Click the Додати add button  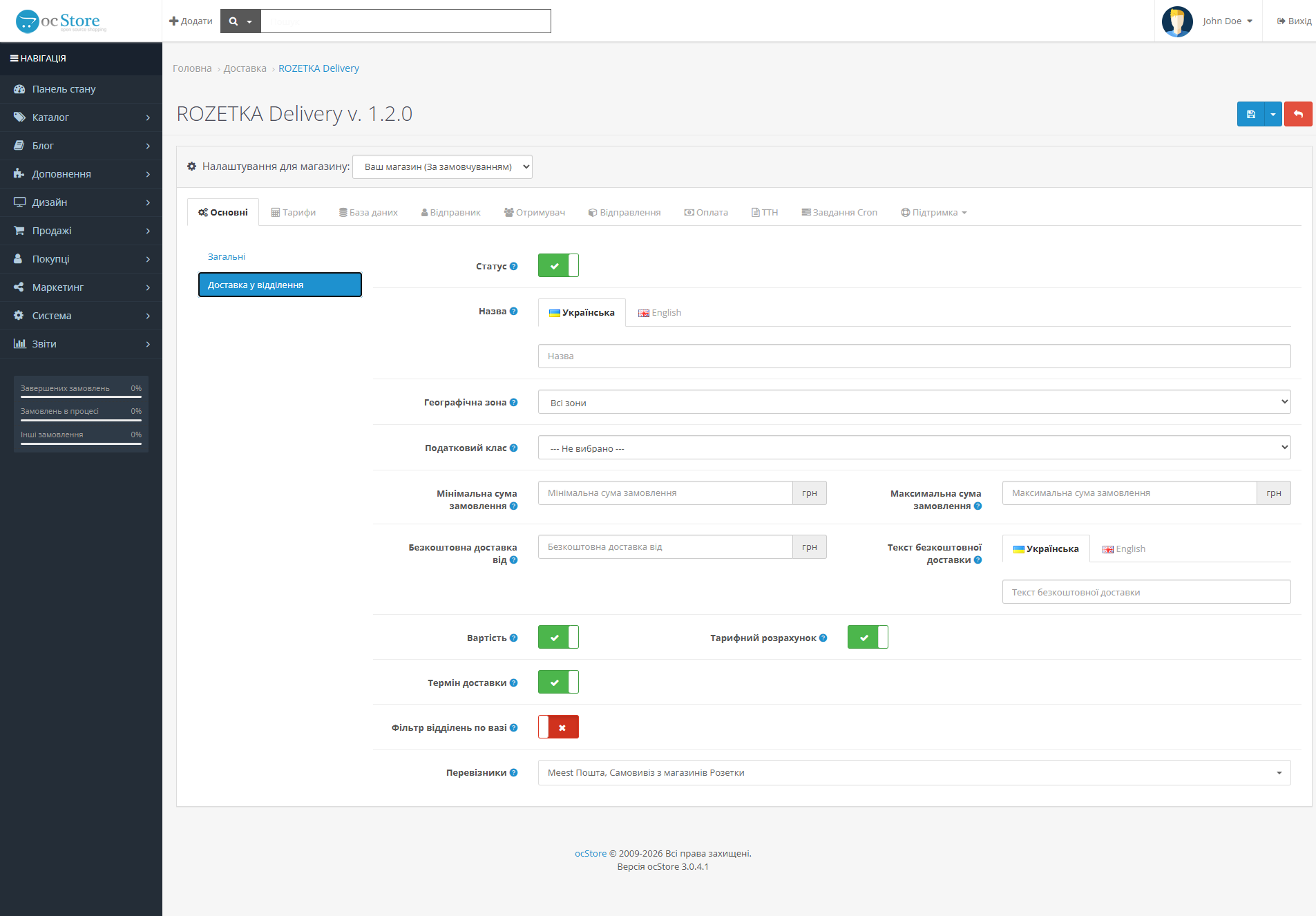click(x=191, y=21)
